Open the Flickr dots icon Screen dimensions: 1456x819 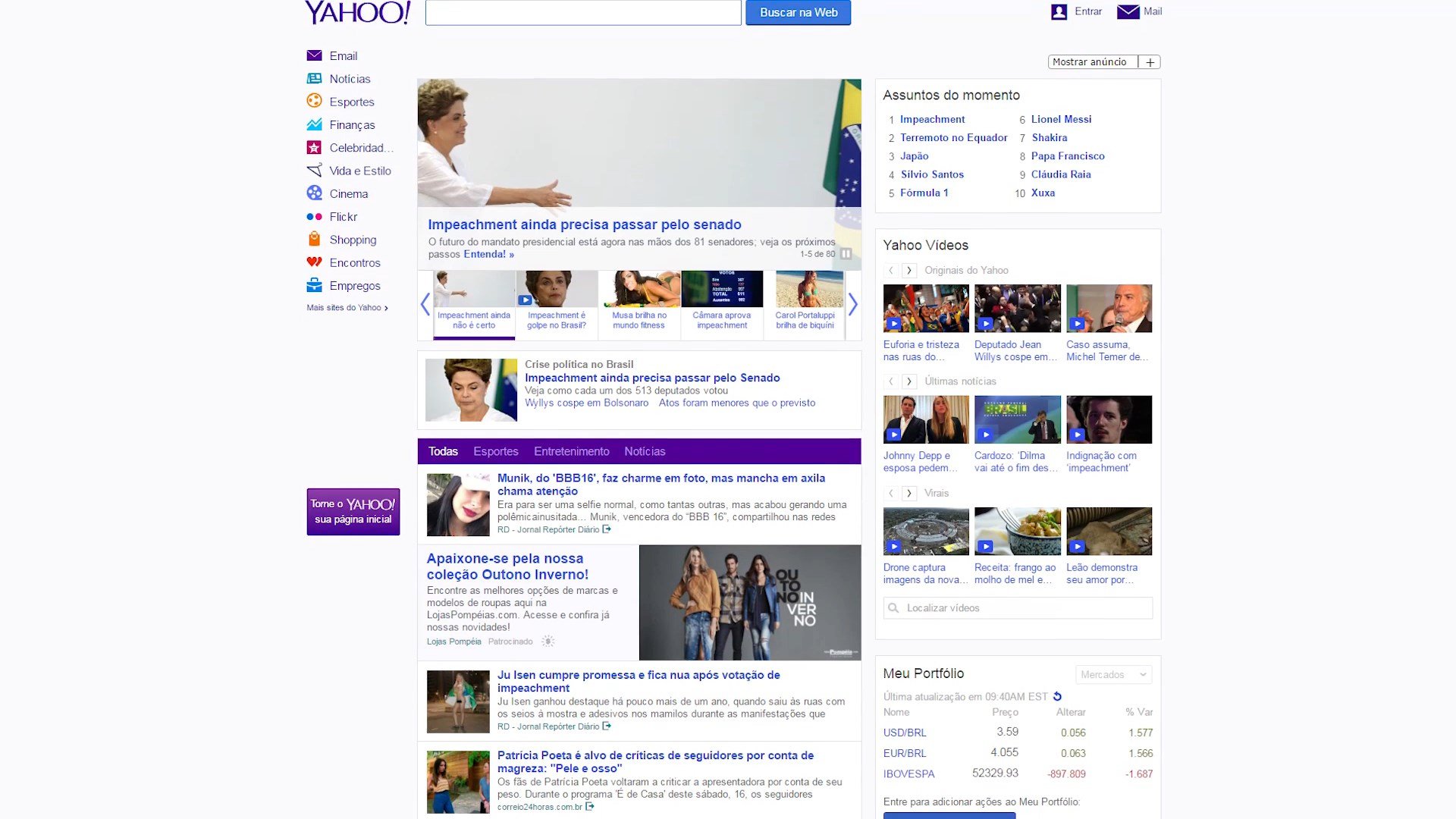click(x=314, y=216)
